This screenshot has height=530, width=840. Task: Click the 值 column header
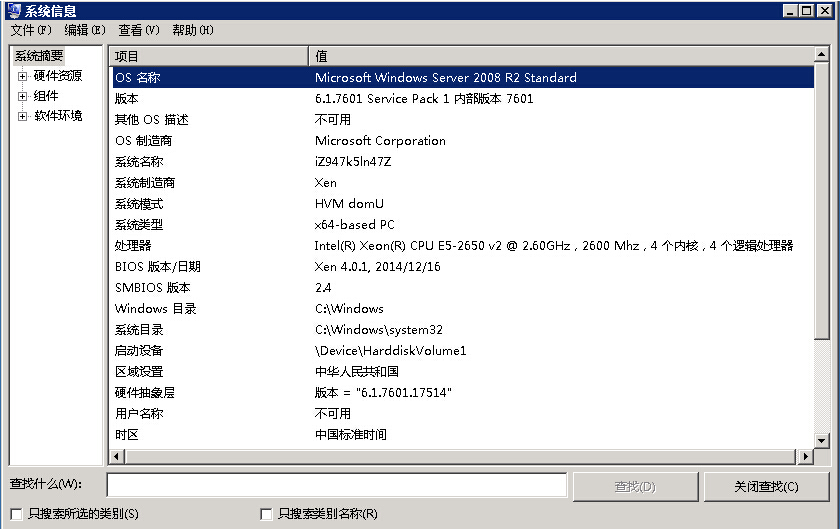coord(561,56)
